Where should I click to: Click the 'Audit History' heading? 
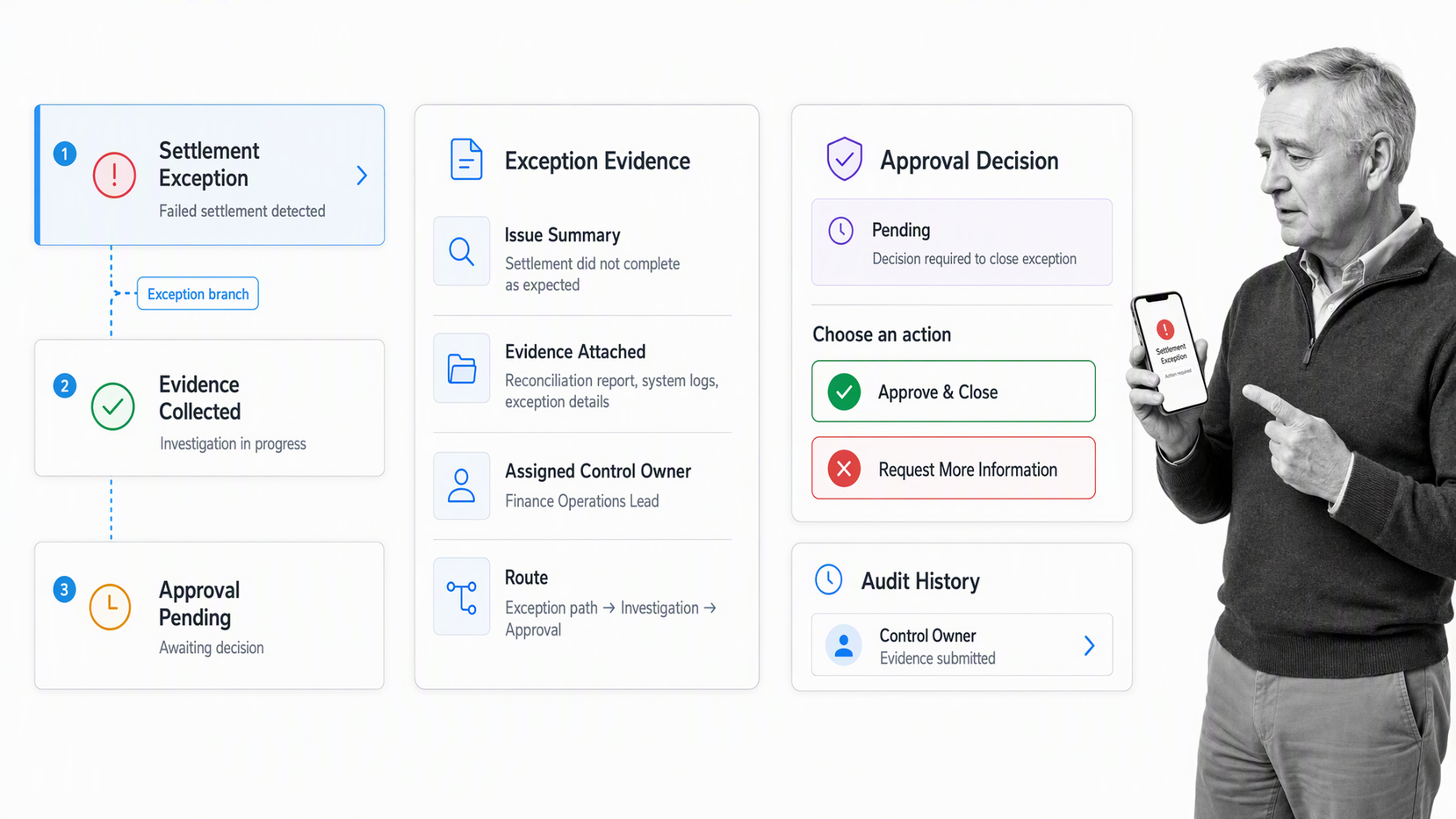pyautogui.click(x=920, y=581)
